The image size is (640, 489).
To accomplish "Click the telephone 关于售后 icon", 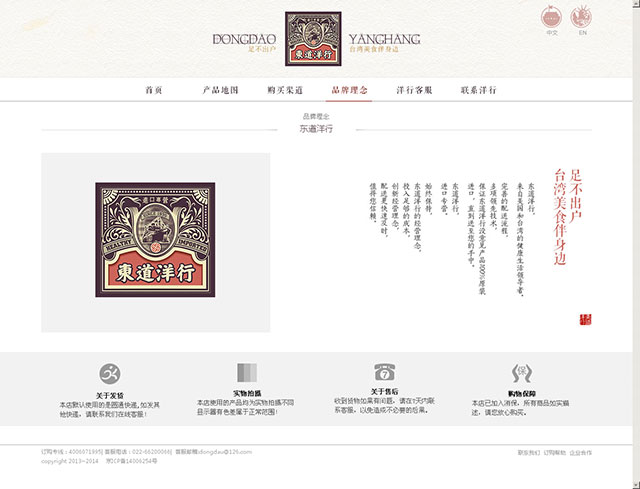I will tap(384, 372).
